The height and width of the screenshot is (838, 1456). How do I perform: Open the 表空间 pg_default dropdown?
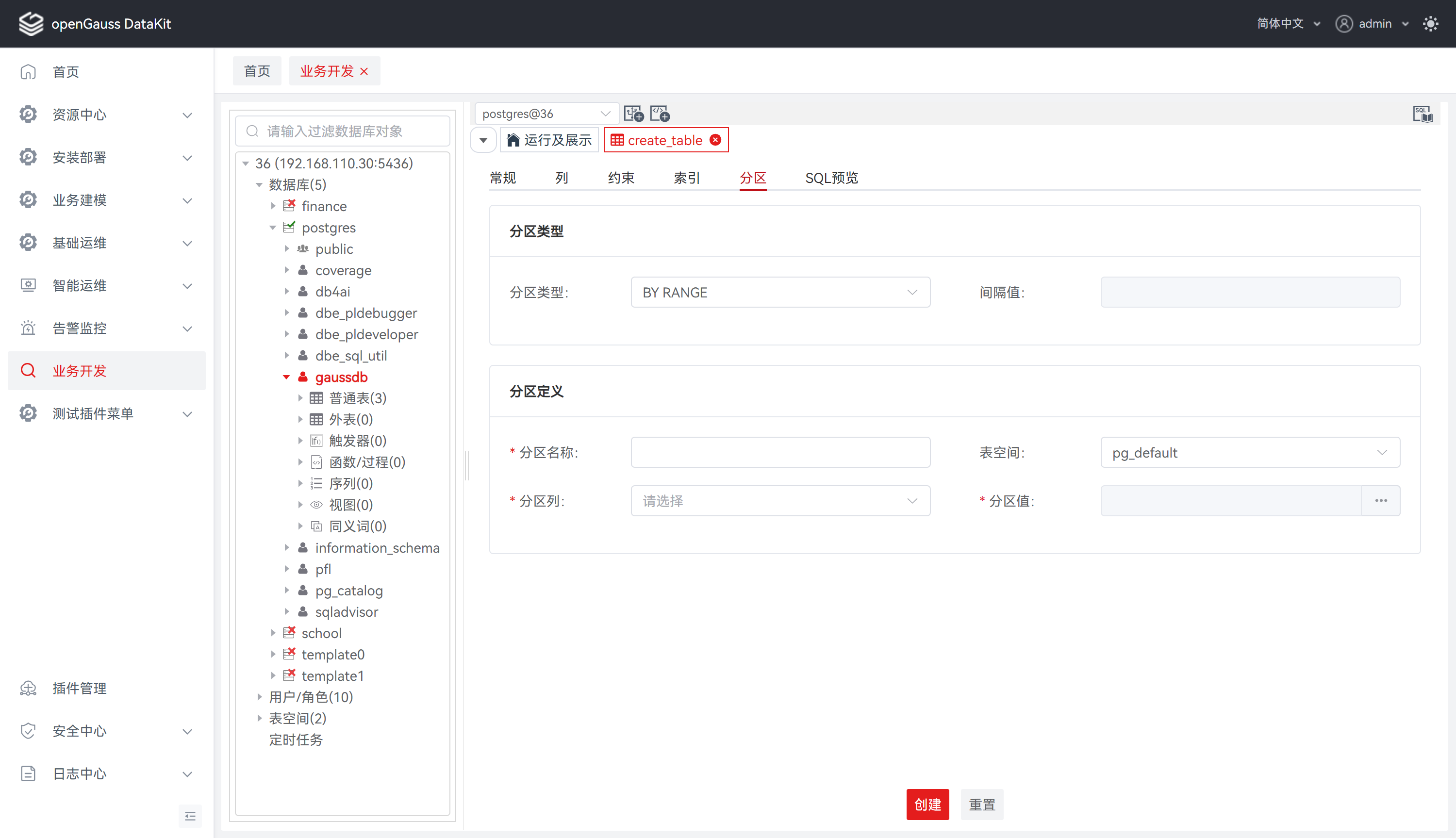pos(1249,452)
